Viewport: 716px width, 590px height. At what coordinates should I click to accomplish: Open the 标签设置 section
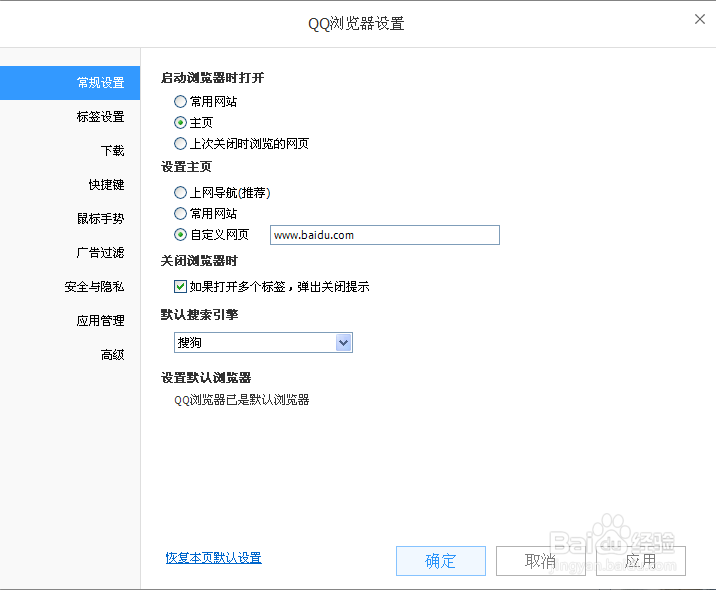point(100,117)
